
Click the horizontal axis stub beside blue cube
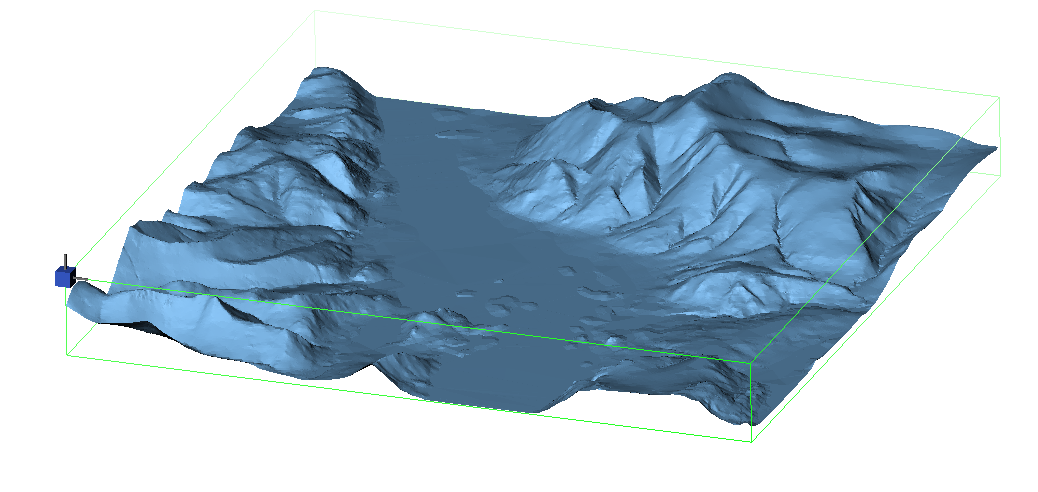(81, 278)
